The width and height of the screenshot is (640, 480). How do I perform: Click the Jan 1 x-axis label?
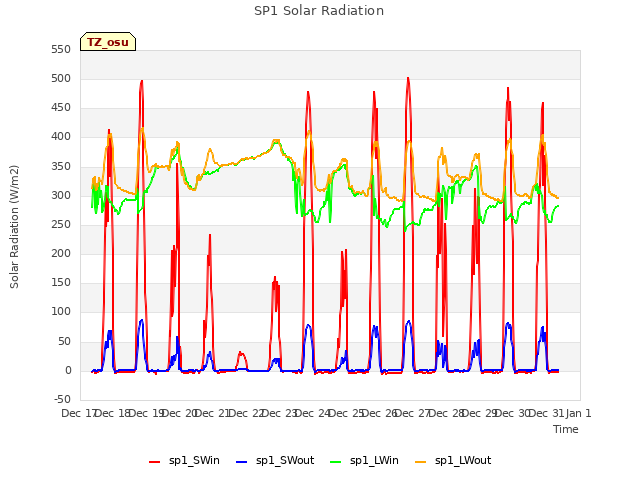tap(578, 413)
